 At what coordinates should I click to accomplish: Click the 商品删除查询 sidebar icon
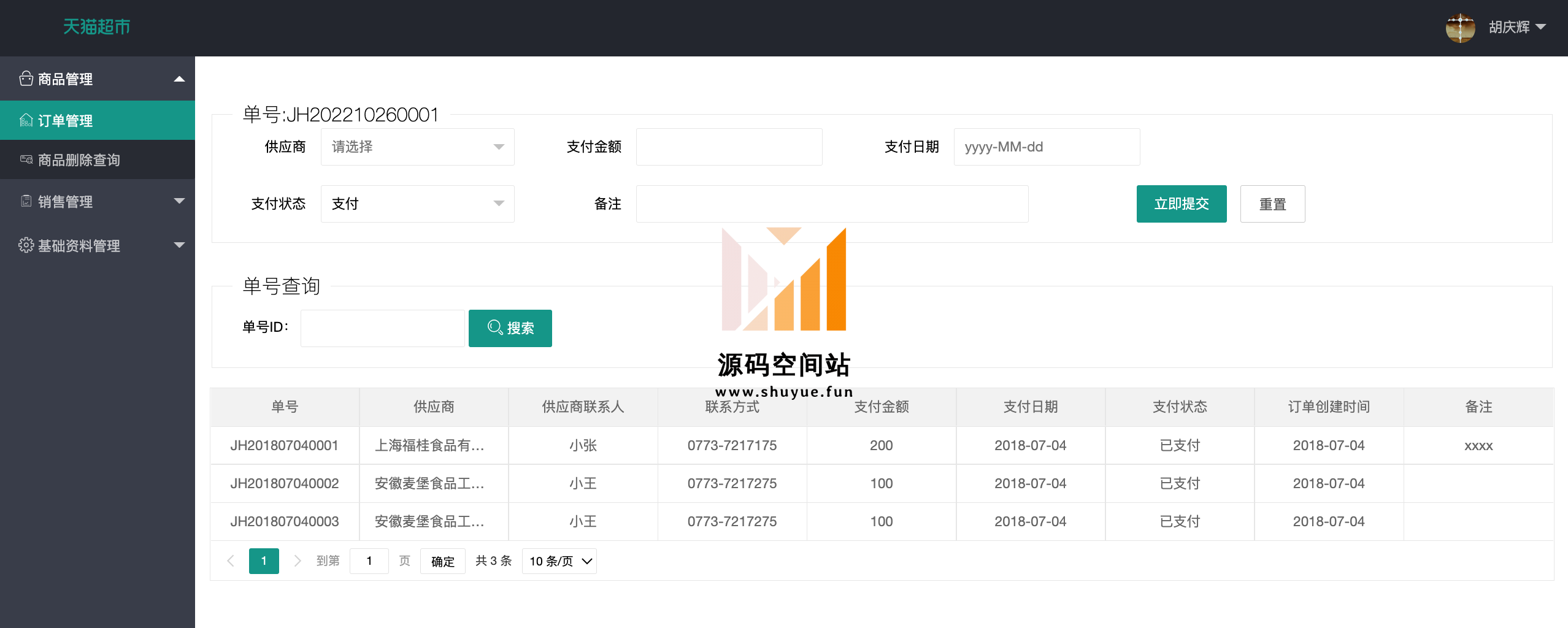pyautogui.click(x=26, y=159)
